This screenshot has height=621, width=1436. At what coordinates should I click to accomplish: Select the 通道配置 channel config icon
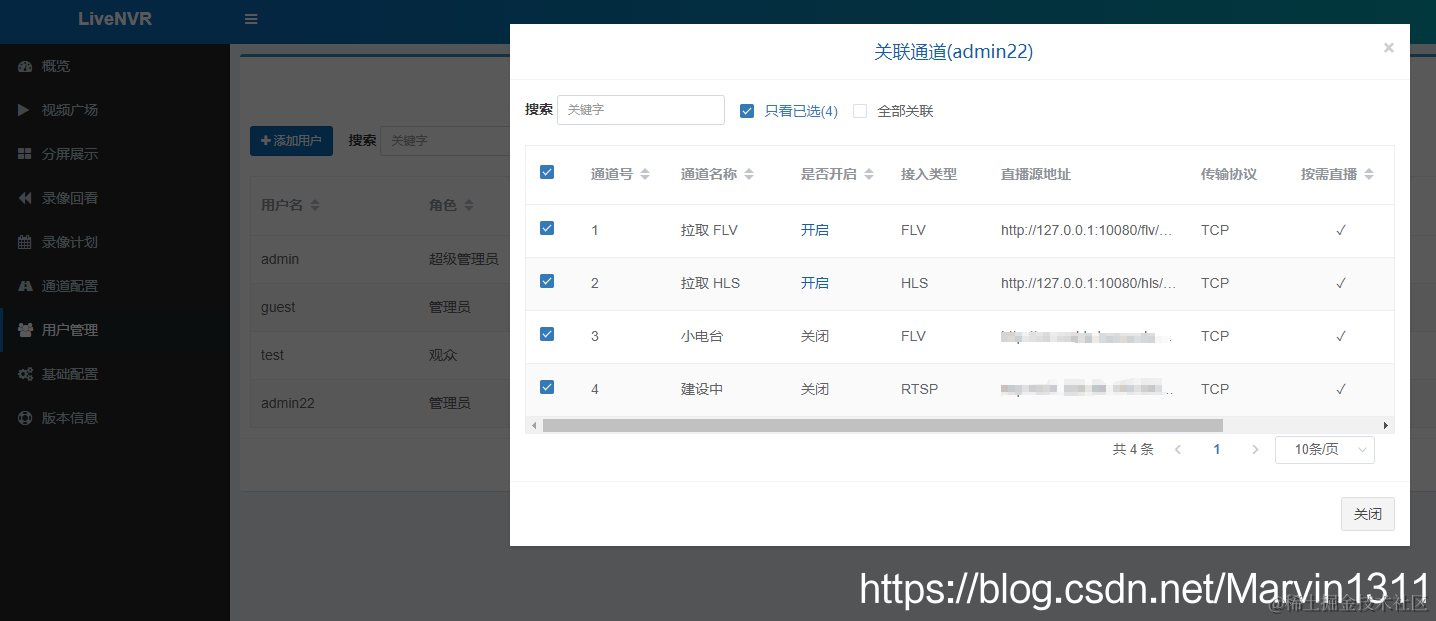[23, 286]
